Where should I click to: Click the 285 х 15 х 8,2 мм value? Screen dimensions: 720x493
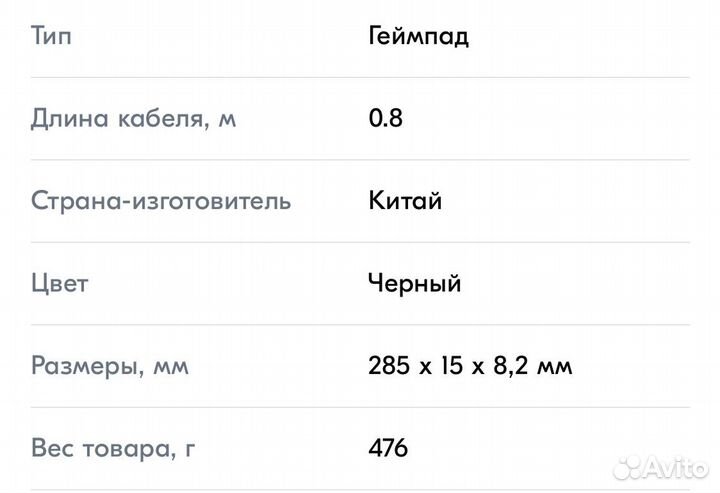click(x=470, y=365)
